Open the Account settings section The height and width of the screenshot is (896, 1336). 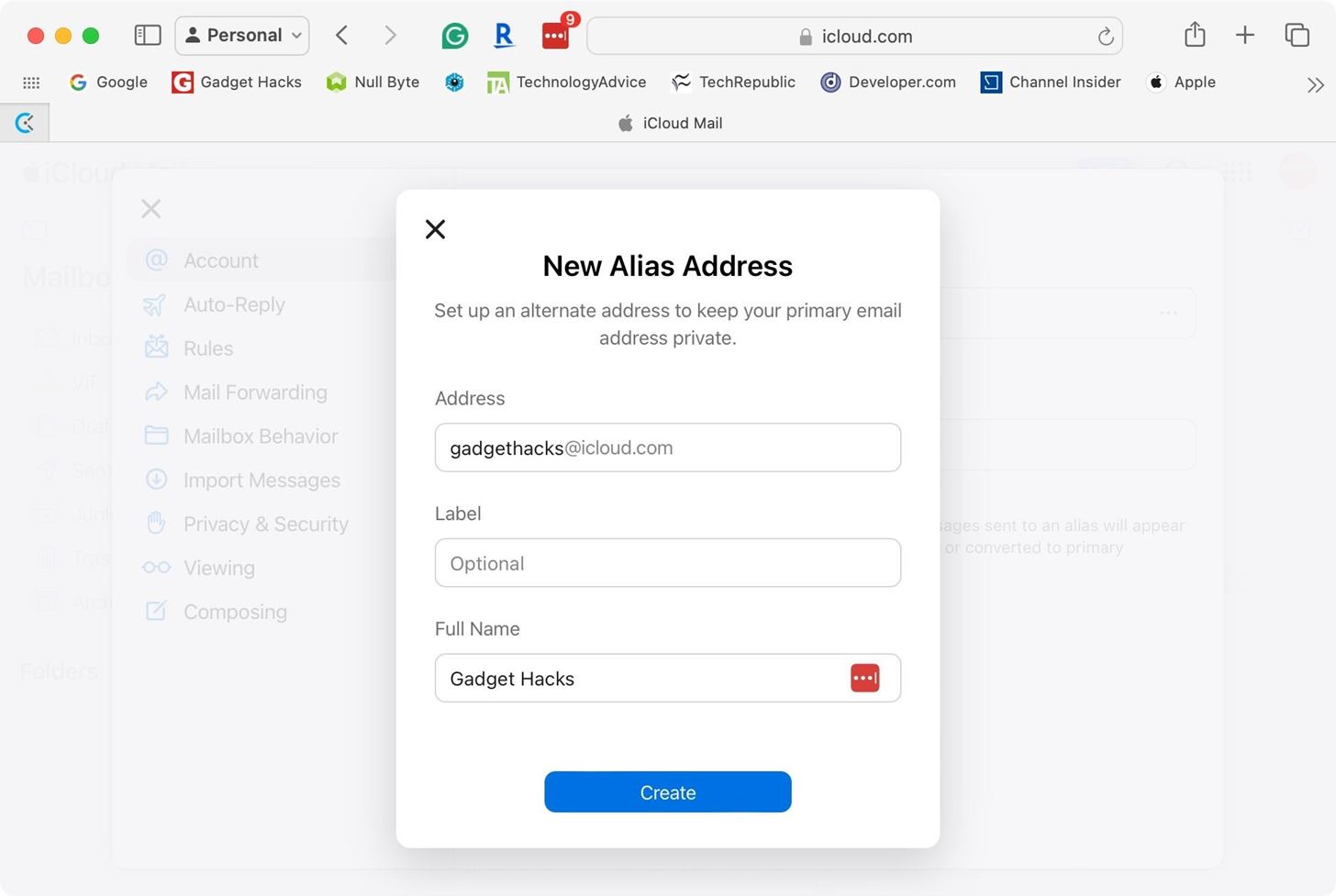tap(220, 260)
